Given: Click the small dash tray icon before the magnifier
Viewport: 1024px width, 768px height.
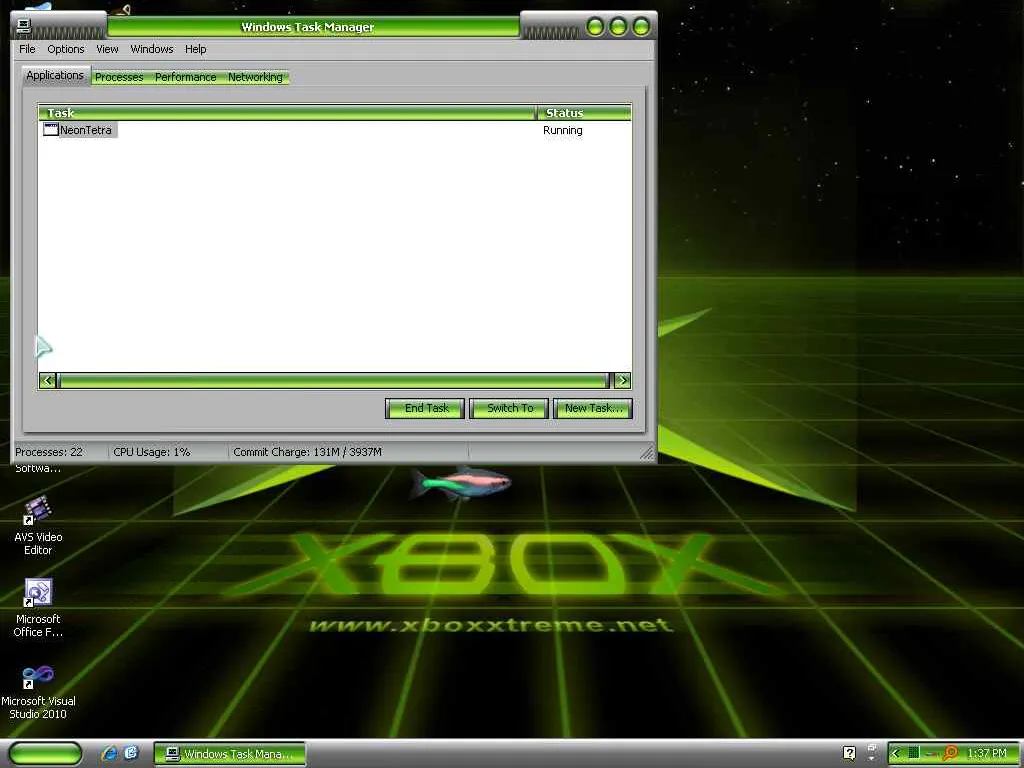Looking at the screenshot, I should click(933, 754).
